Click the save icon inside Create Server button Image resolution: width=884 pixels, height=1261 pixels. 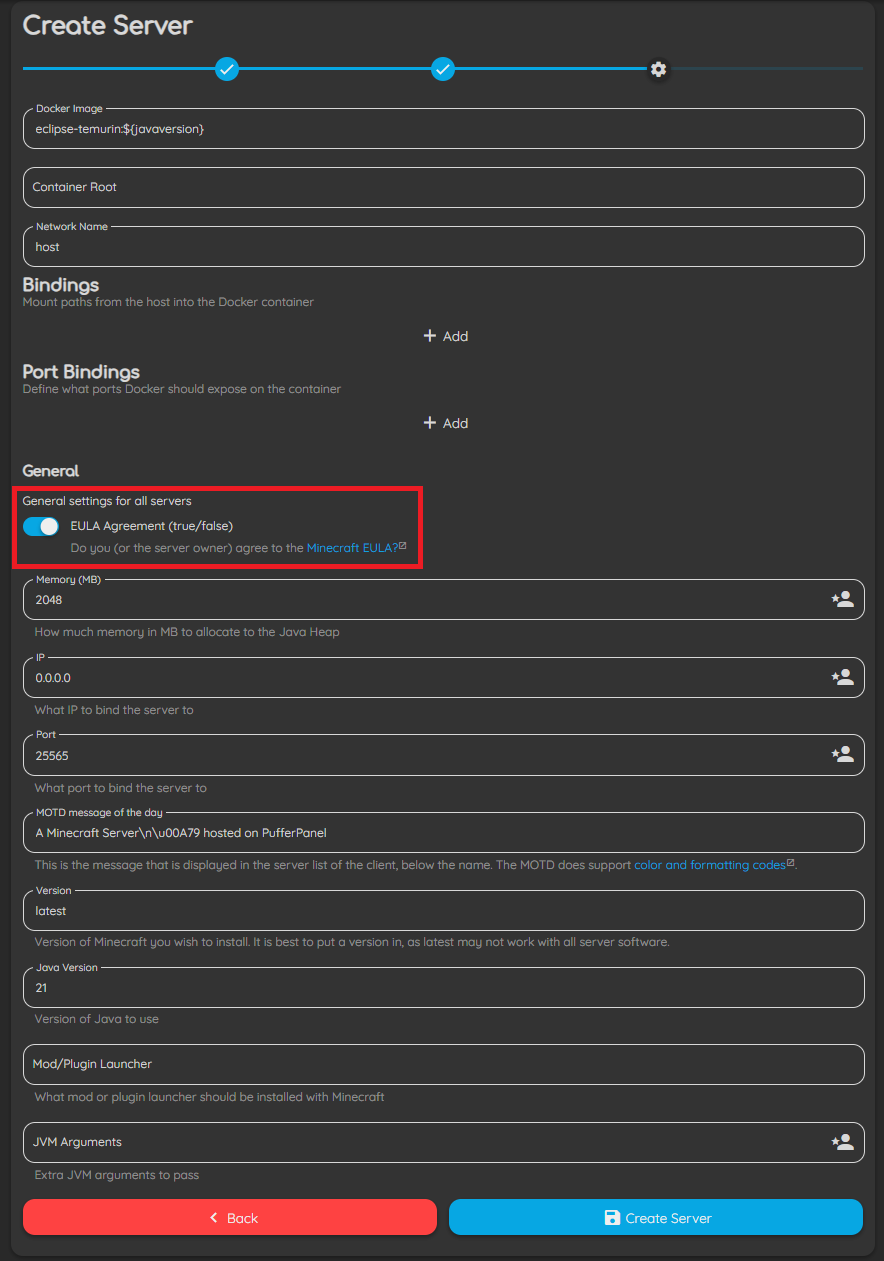click(611, 1218)
